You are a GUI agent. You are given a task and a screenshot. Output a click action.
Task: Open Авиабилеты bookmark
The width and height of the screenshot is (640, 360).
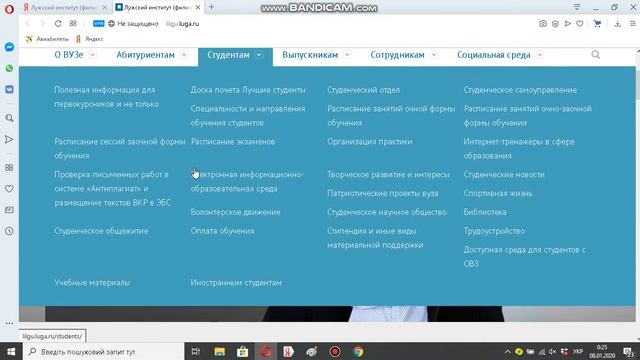click(47, 39)
